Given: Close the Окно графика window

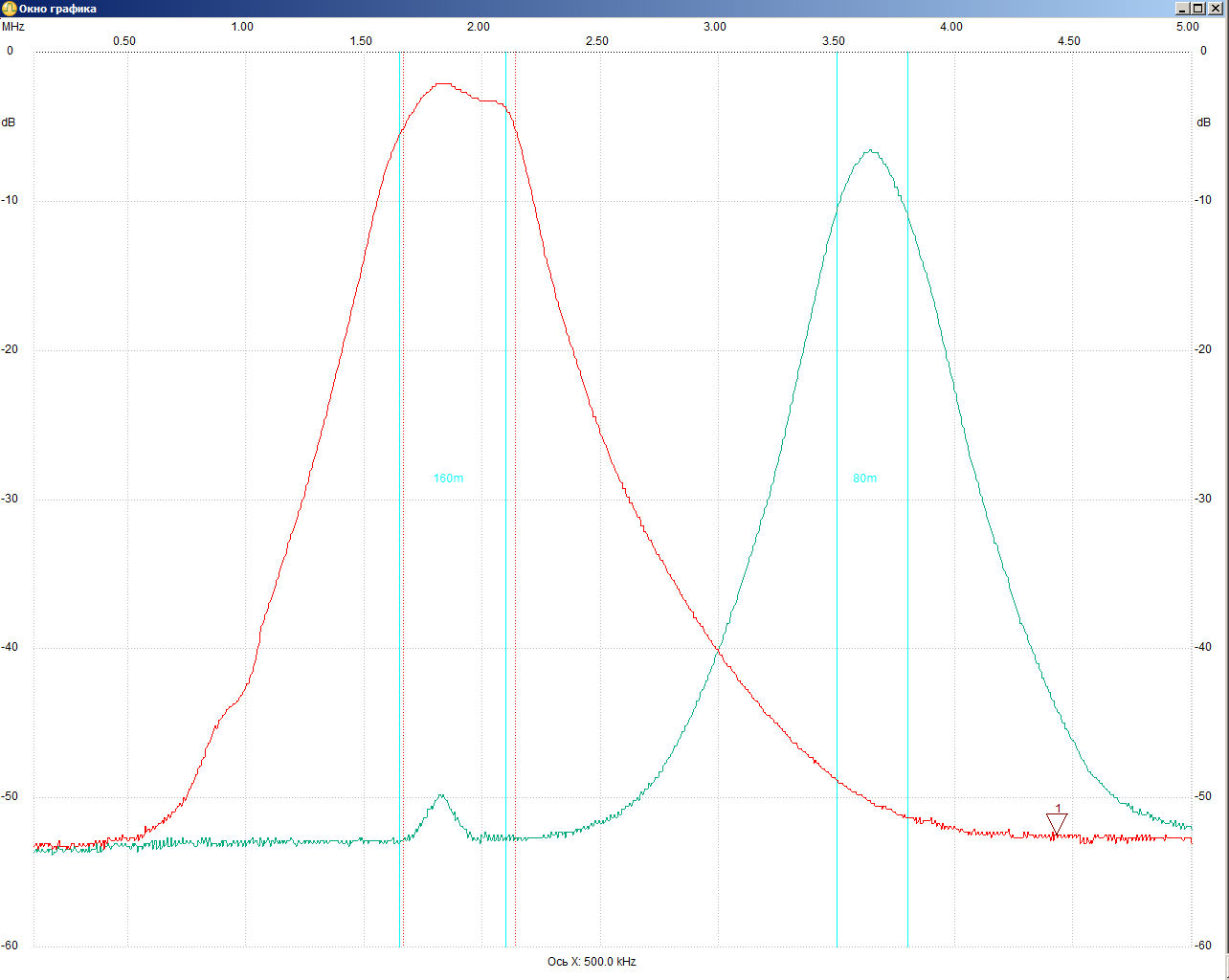Looking at the screenshot, I should coord(1216,9).
